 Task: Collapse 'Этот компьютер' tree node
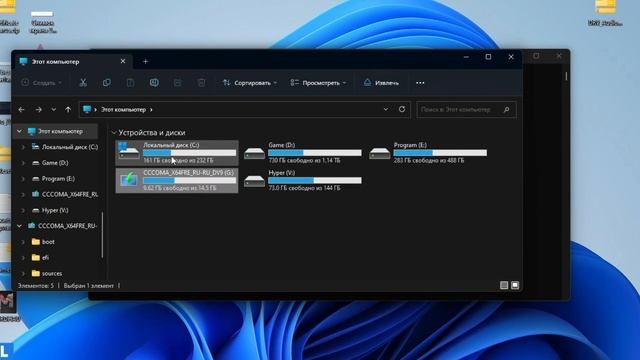pyautogui.click(x=19, y=131)
